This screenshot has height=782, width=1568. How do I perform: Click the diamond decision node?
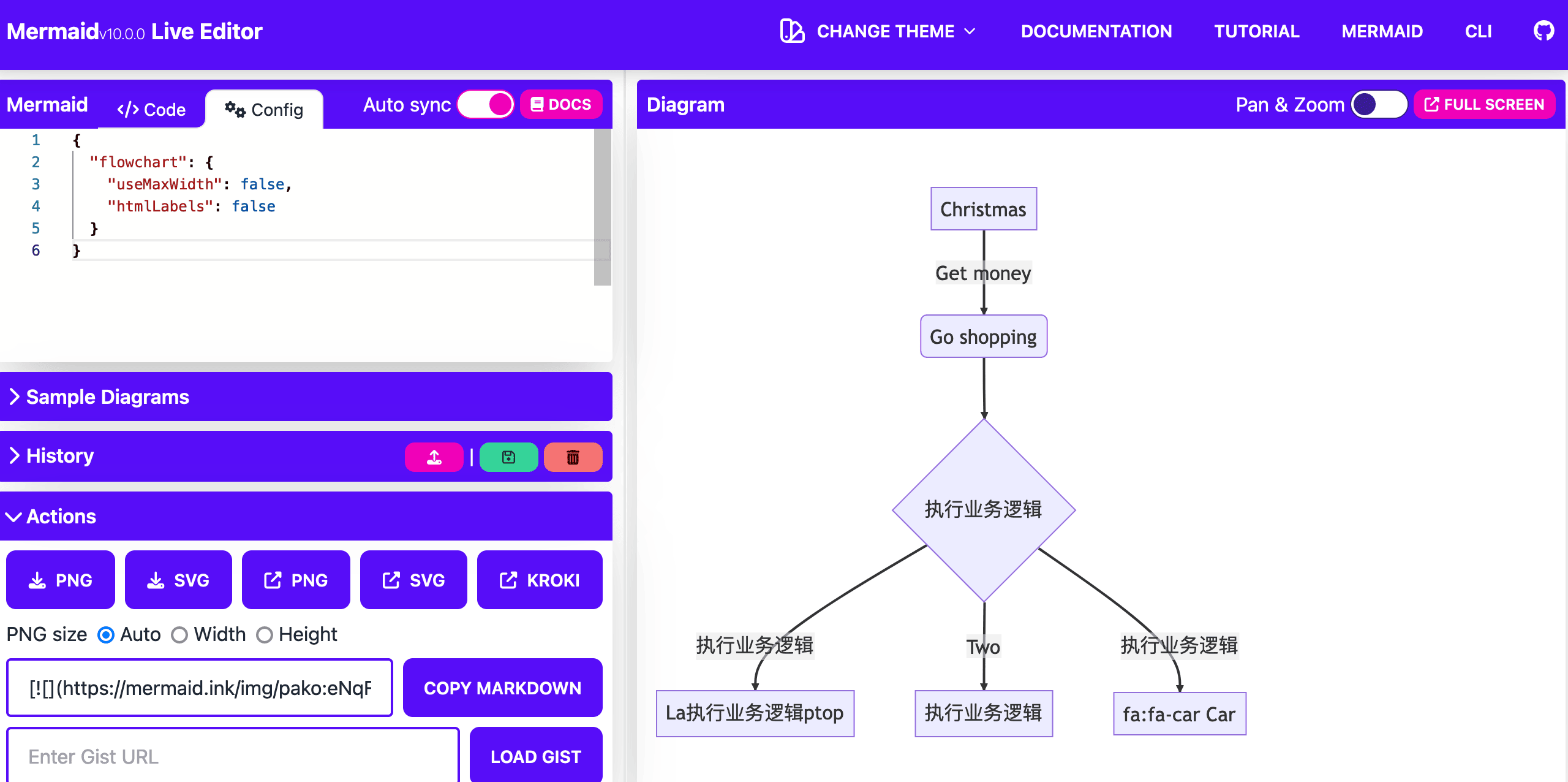[x=984, y=510]
